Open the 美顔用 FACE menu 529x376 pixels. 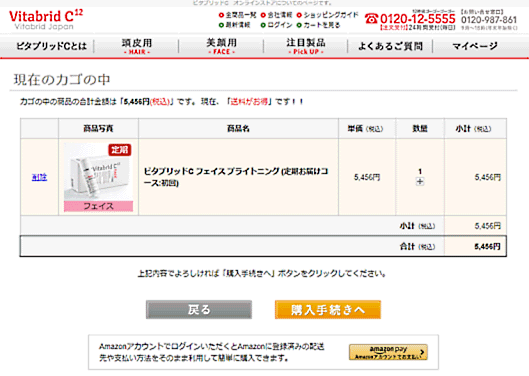coord(221,46)
